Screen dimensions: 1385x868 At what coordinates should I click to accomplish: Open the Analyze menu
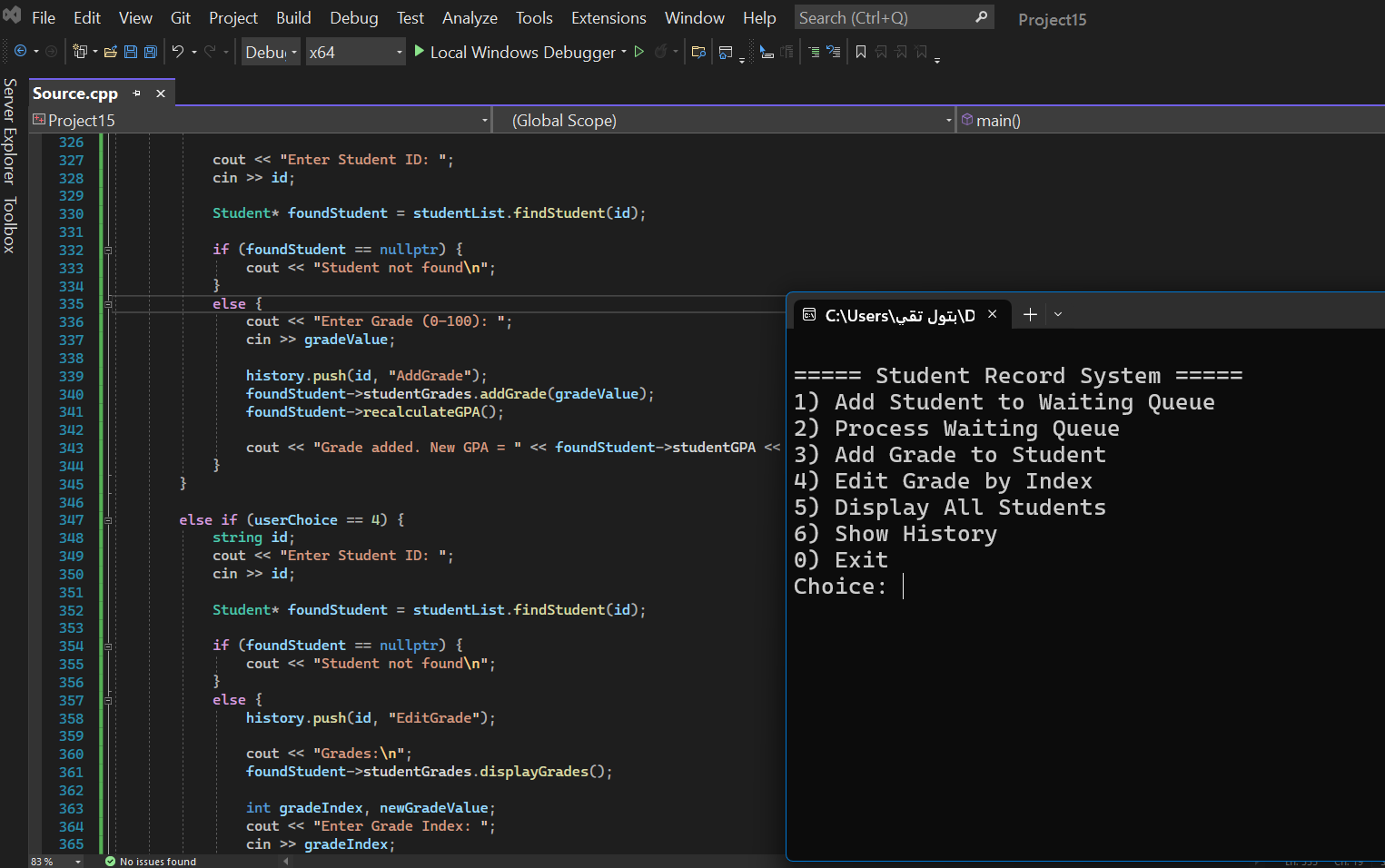coord(470,18)
